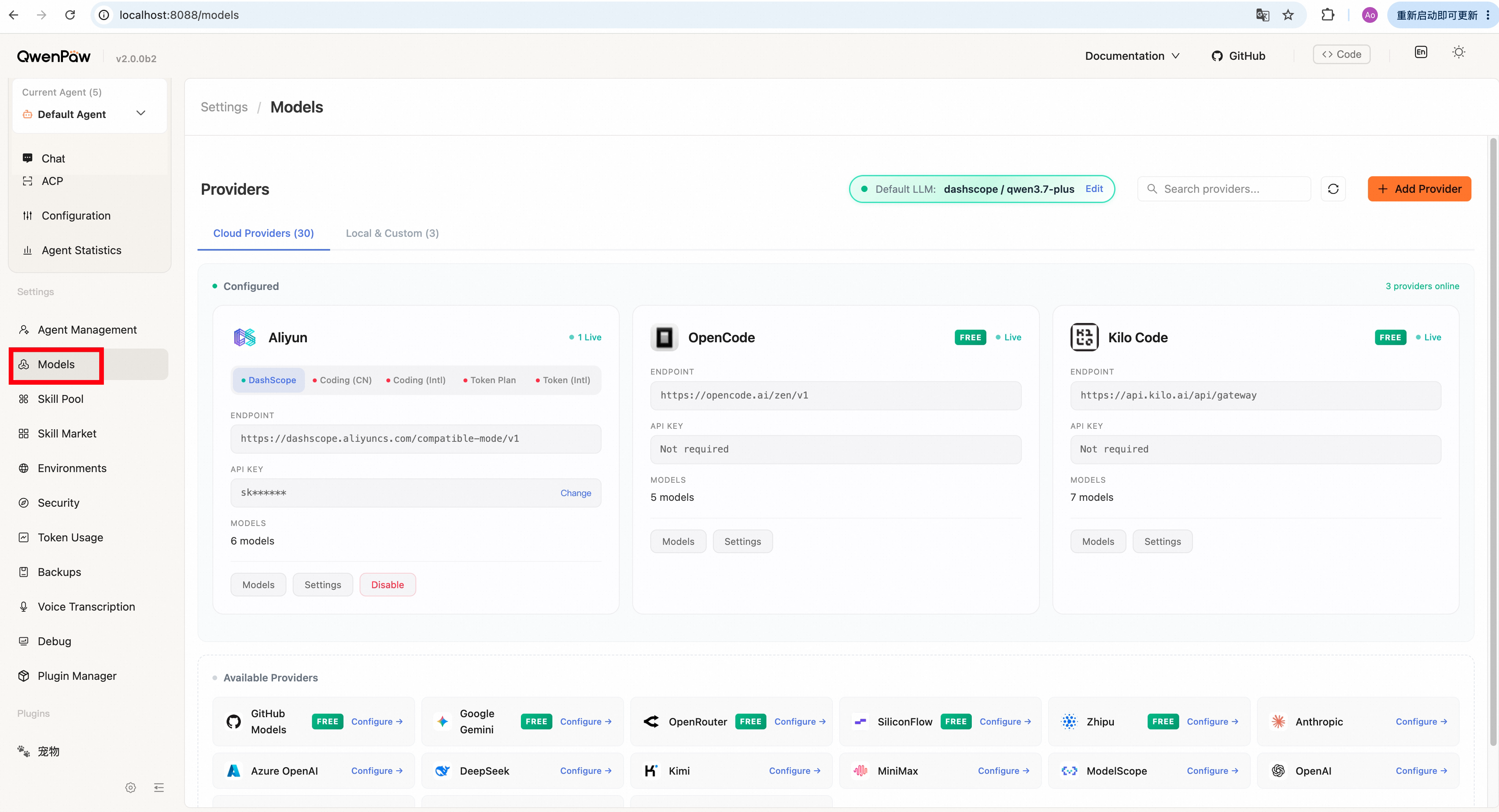The image size is (1499, 812).
Task: Switch language with the En icon
Action: (1420, 52)
